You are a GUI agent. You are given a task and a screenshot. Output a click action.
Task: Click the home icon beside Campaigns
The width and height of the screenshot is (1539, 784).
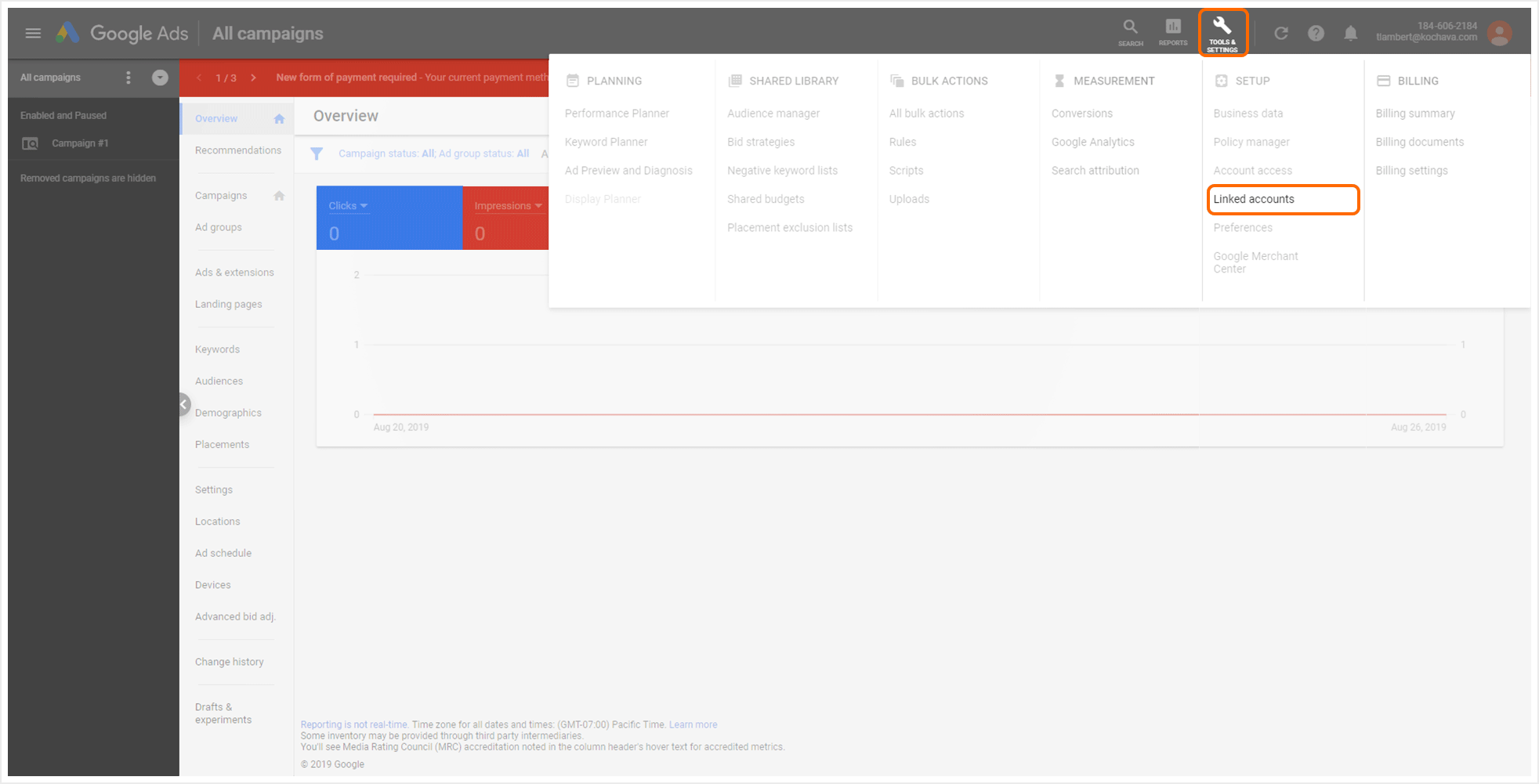tap(279, 196)
